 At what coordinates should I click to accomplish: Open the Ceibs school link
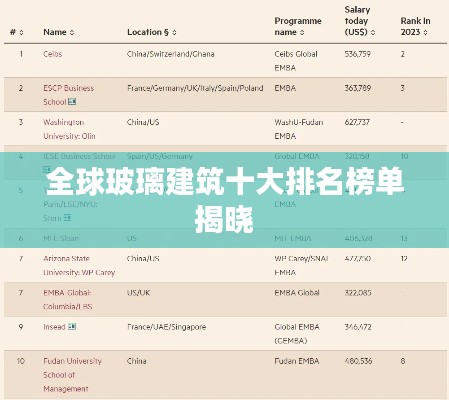[53, 54]
